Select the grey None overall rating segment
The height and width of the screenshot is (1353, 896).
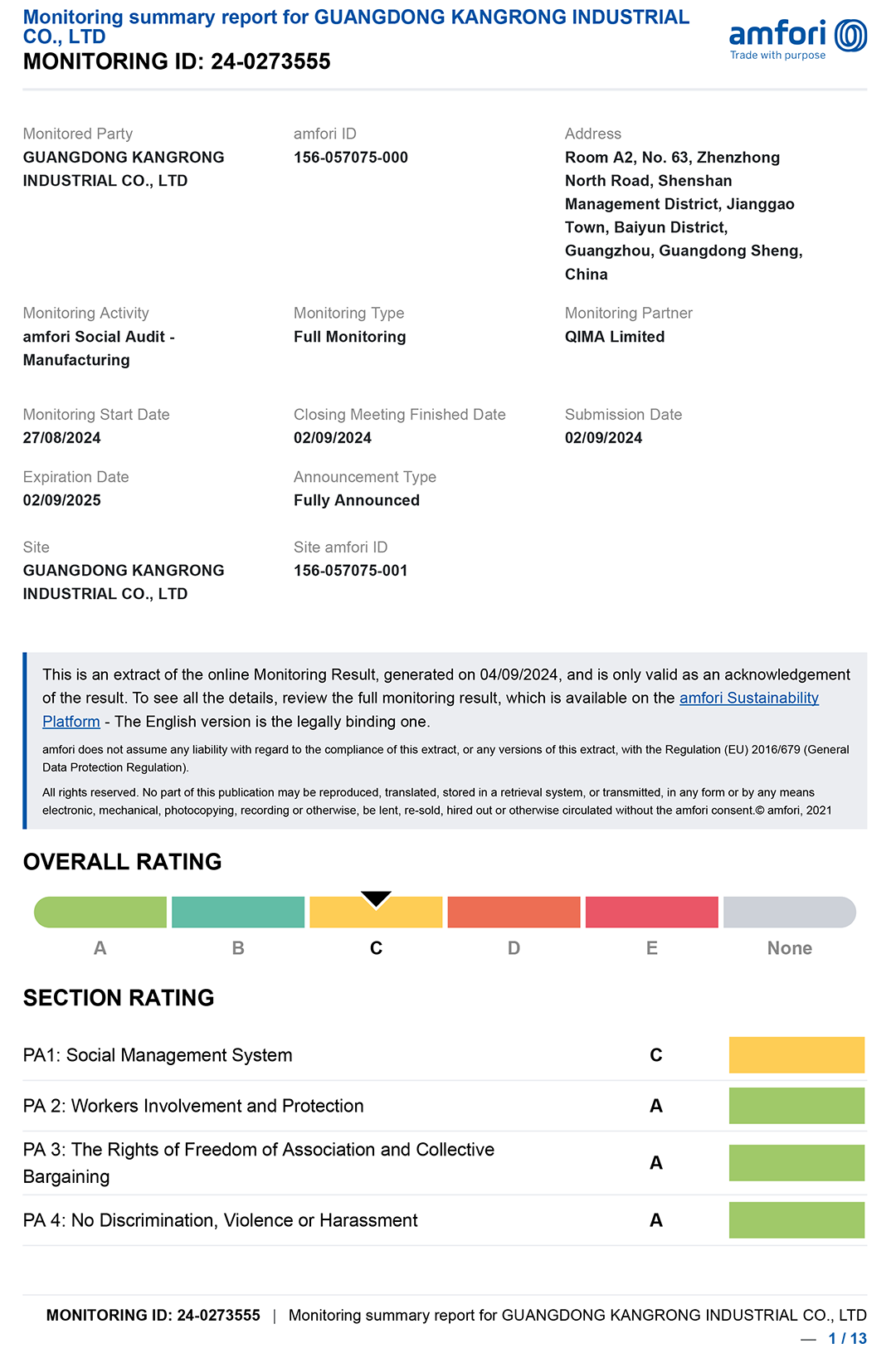[790, 912]
